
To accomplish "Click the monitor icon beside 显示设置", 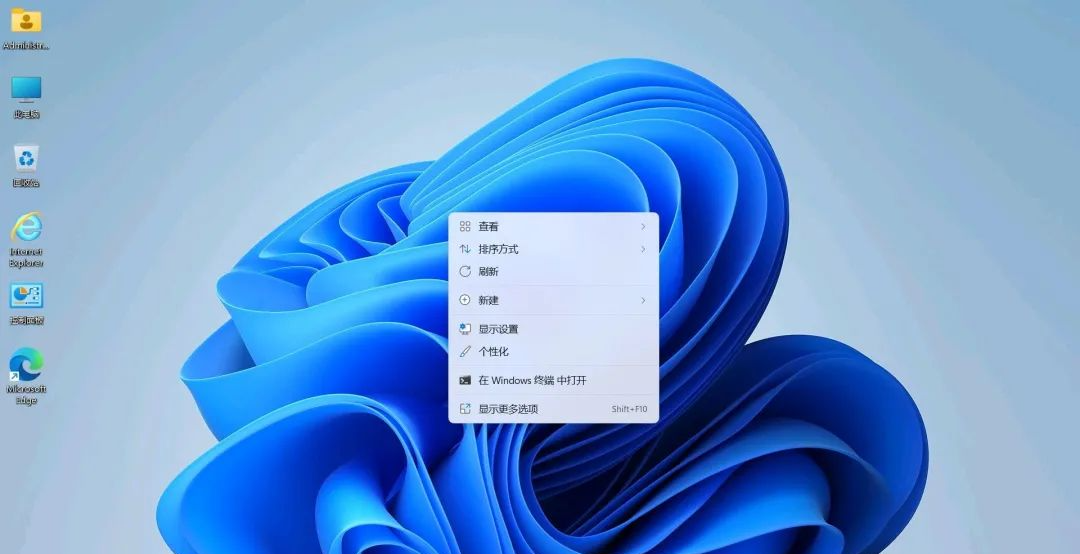I will [x=465, y=329].
